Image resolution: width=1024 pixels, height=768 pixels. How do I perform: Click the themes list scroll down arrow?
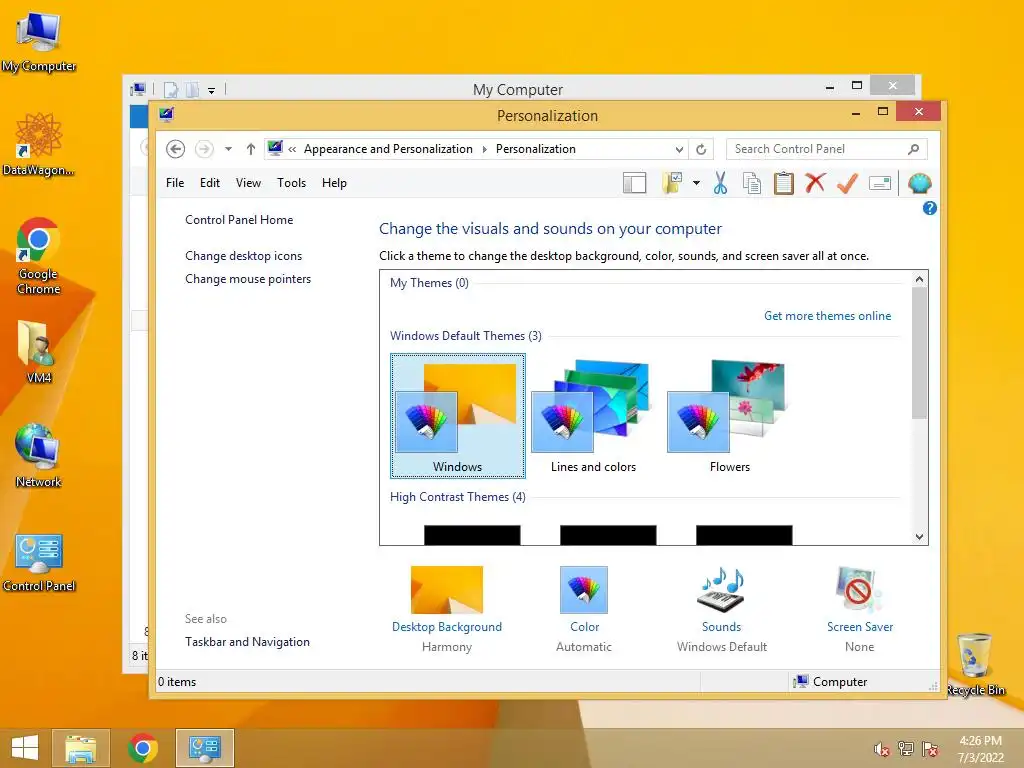point(920,537)
